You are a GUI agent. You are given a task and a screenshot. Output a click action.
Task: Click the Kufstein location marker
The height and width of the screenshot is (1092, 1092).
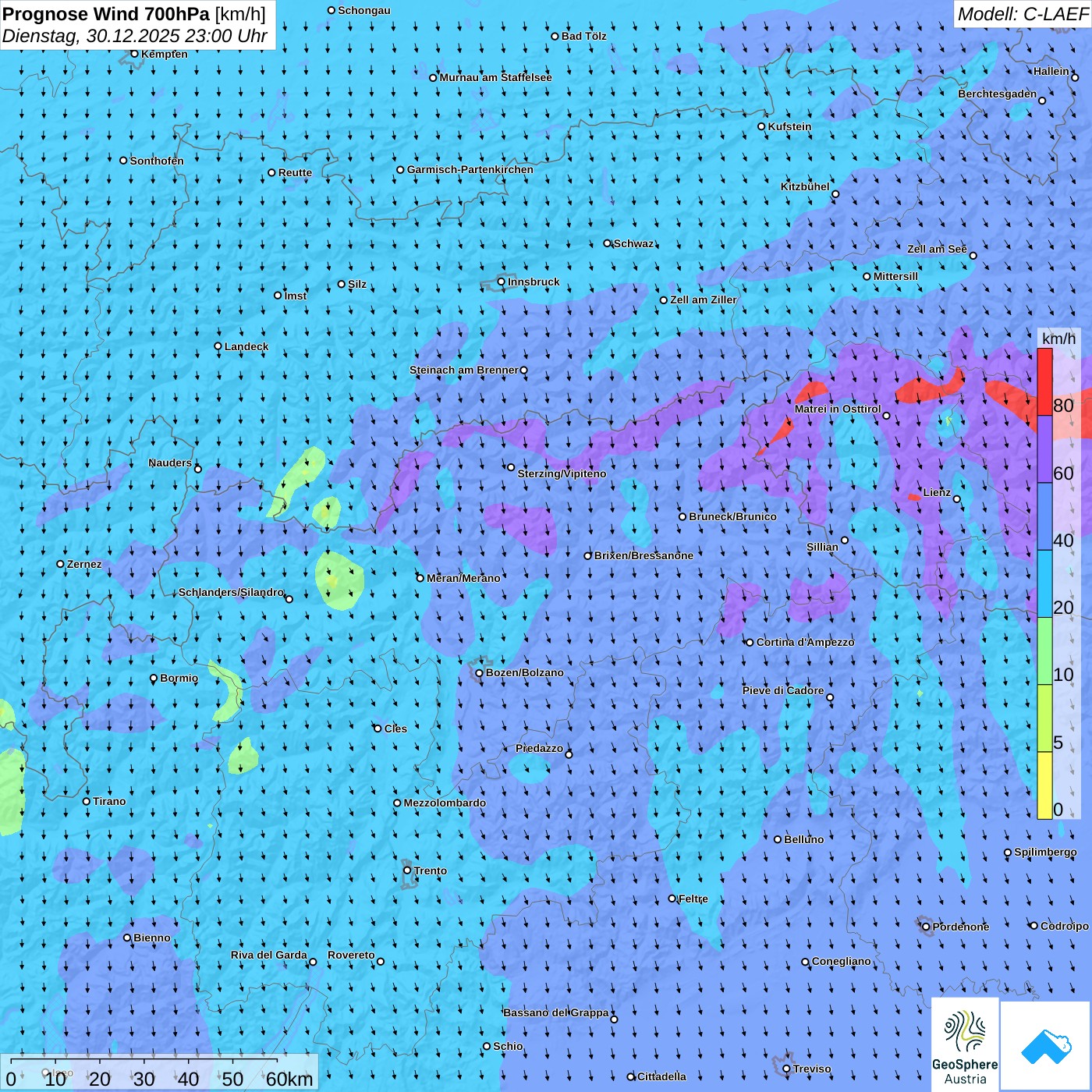click(762, 126)
